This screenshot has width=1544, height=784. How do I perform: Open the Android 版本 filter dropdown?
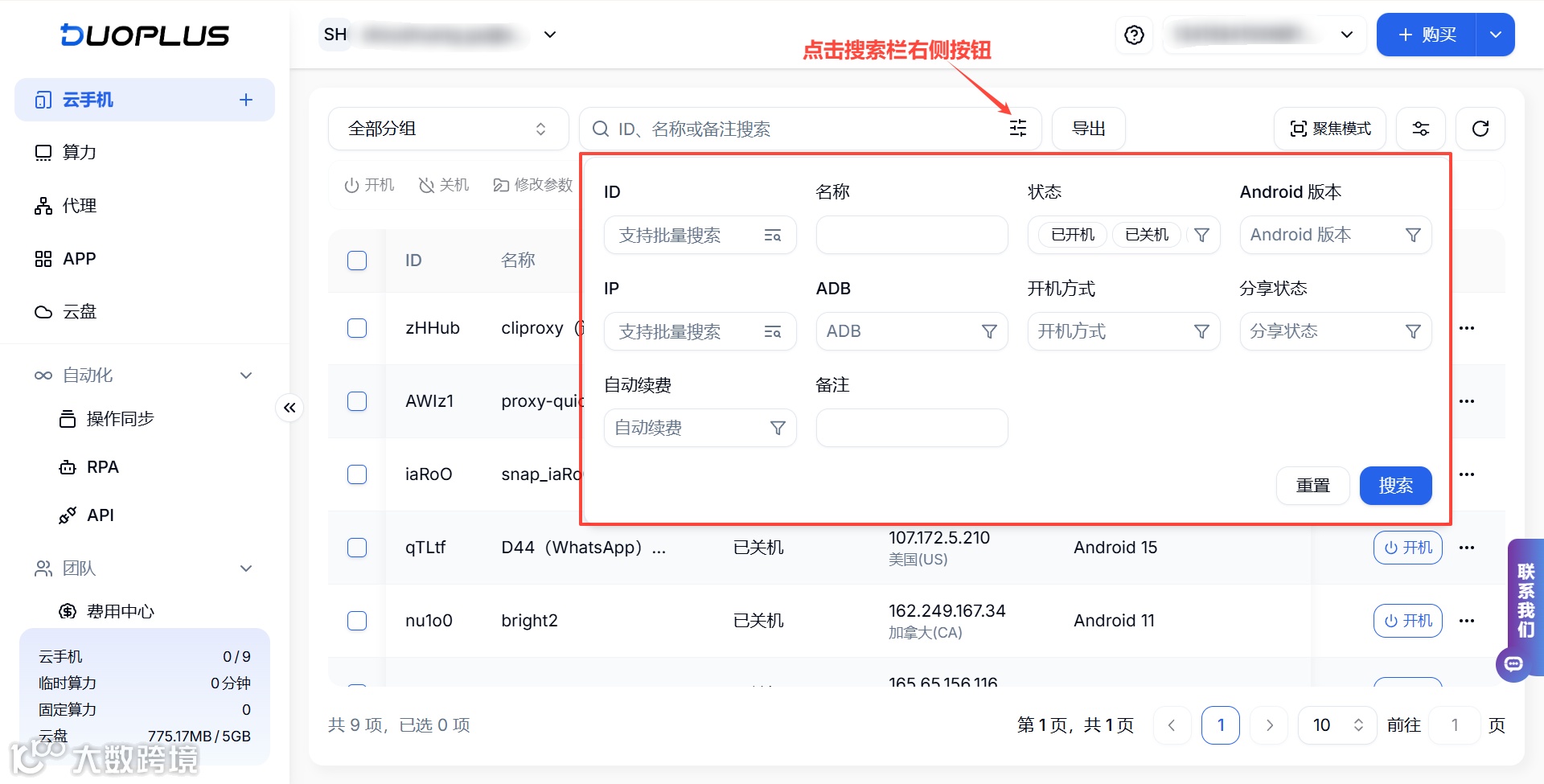click(x=1336, y=235)
